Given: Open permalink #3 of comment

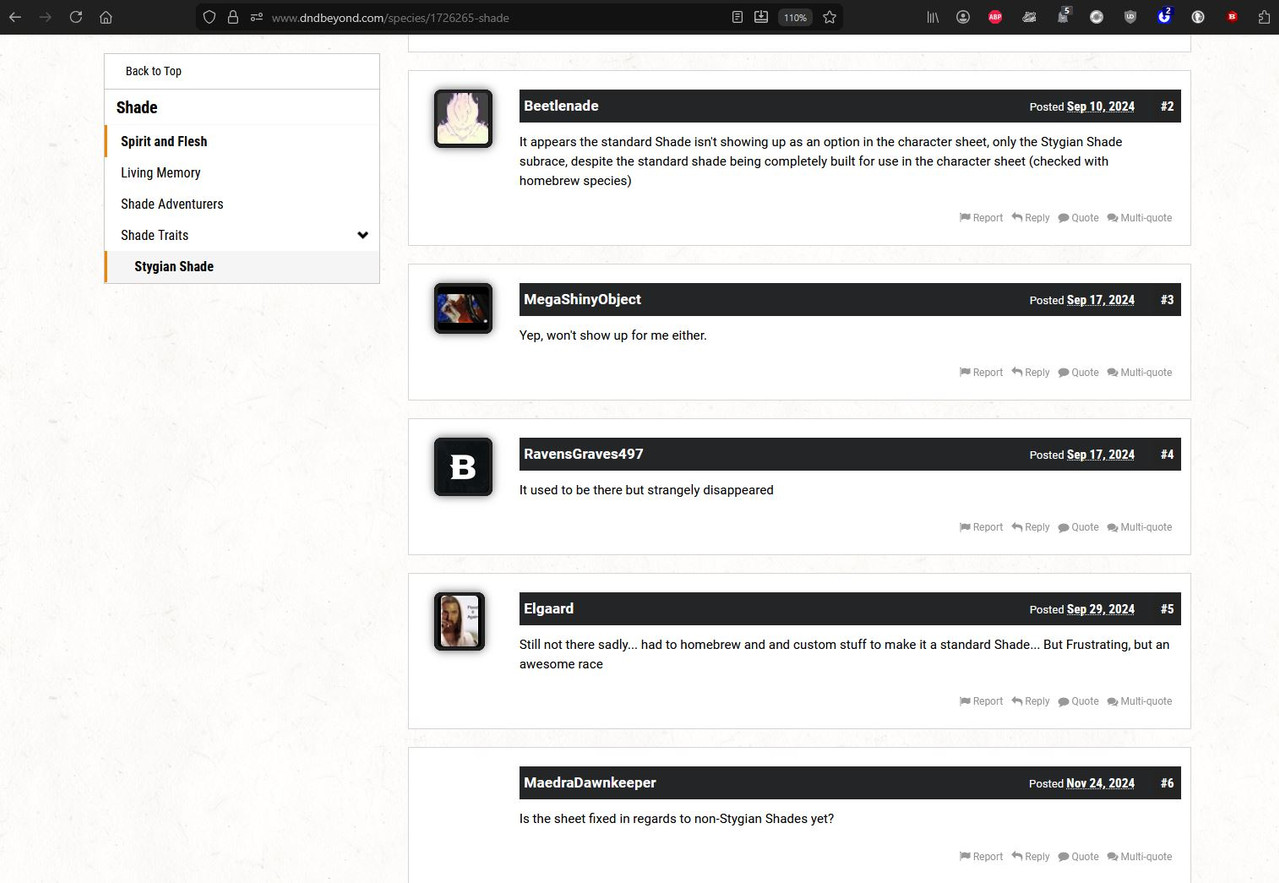Looking at the screenshot, I should point(1167,300).
